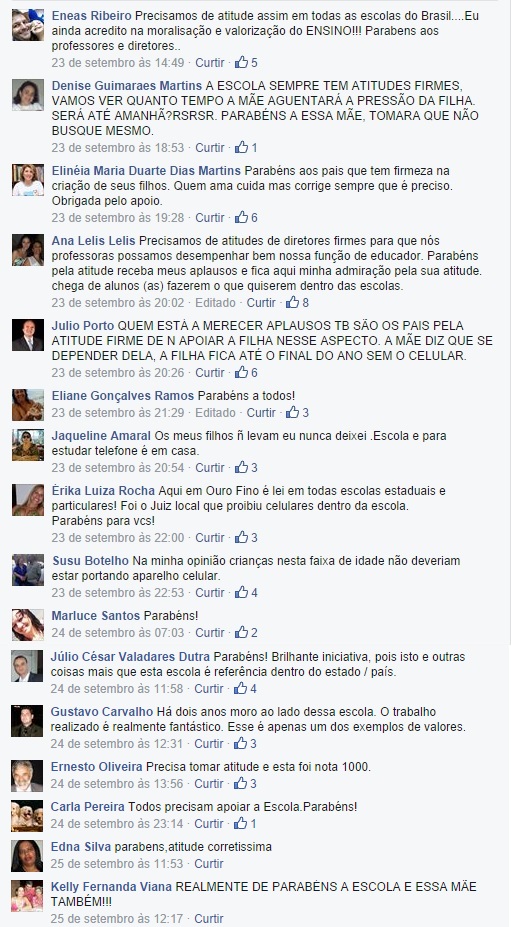Click the like icon on Carla Pereira's comment
This screenshot has height=927, width=511.
240,823
